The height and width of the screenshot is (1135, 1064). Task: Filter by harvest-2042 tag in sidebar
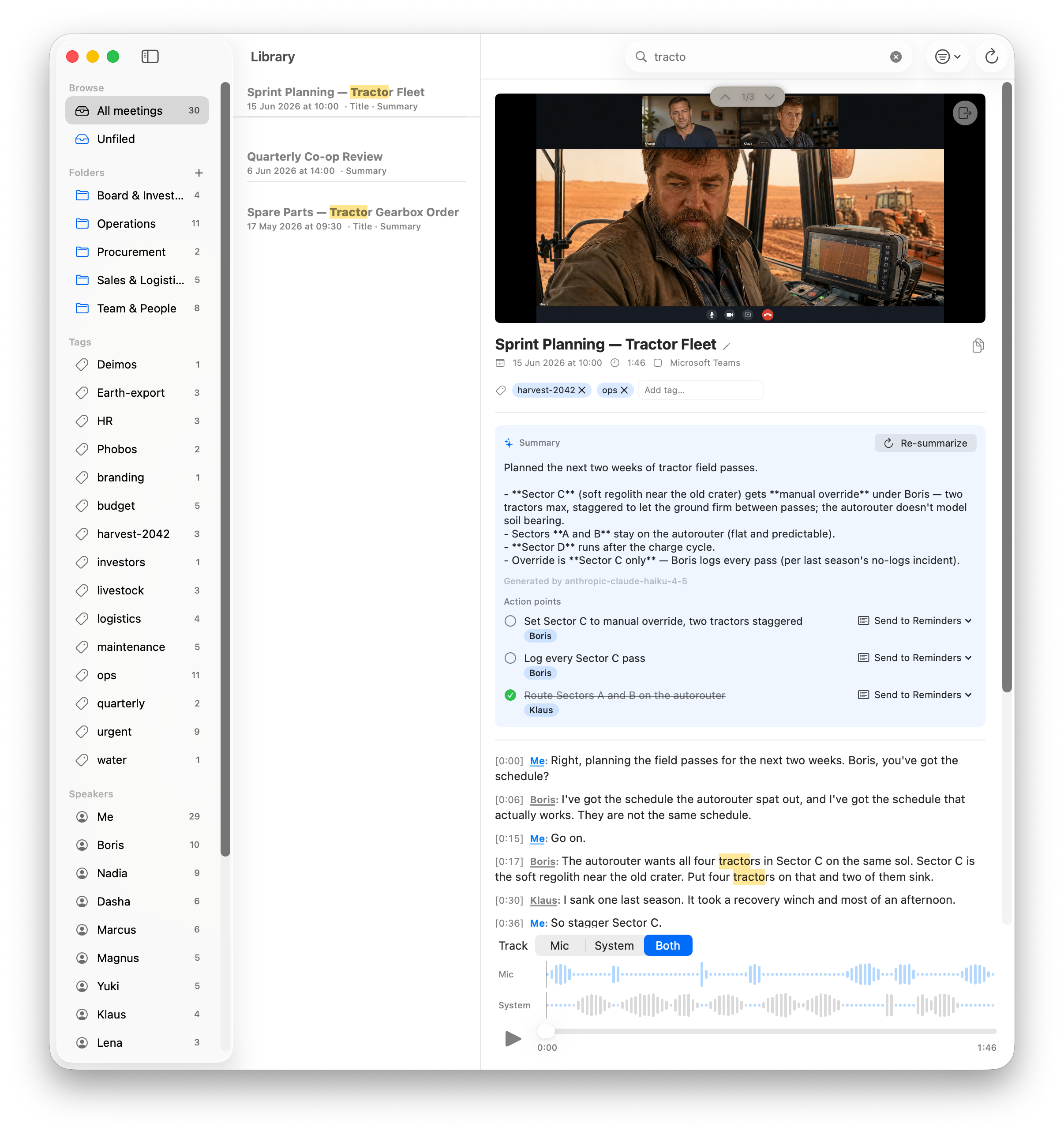(137, 534)
